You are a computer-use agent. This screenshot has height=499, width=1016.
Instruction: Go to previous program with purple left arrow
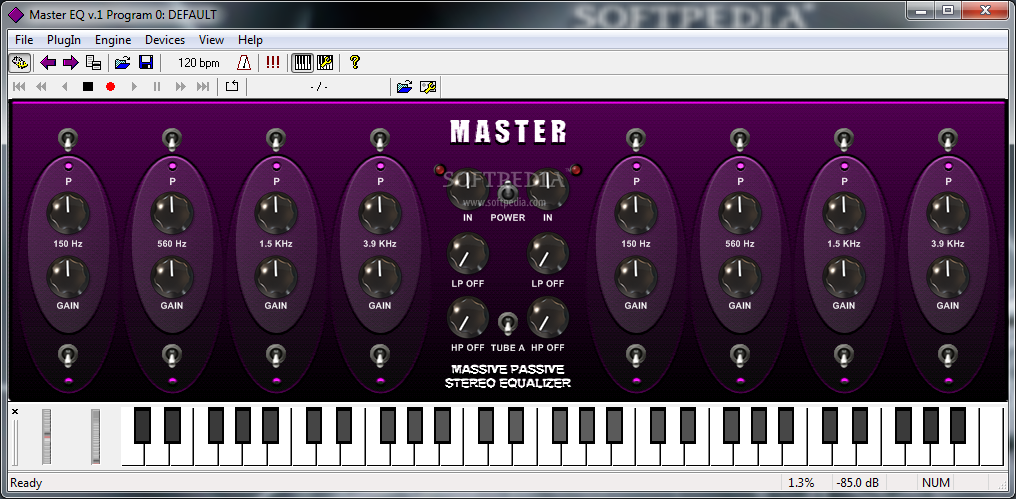click(48, 63)
